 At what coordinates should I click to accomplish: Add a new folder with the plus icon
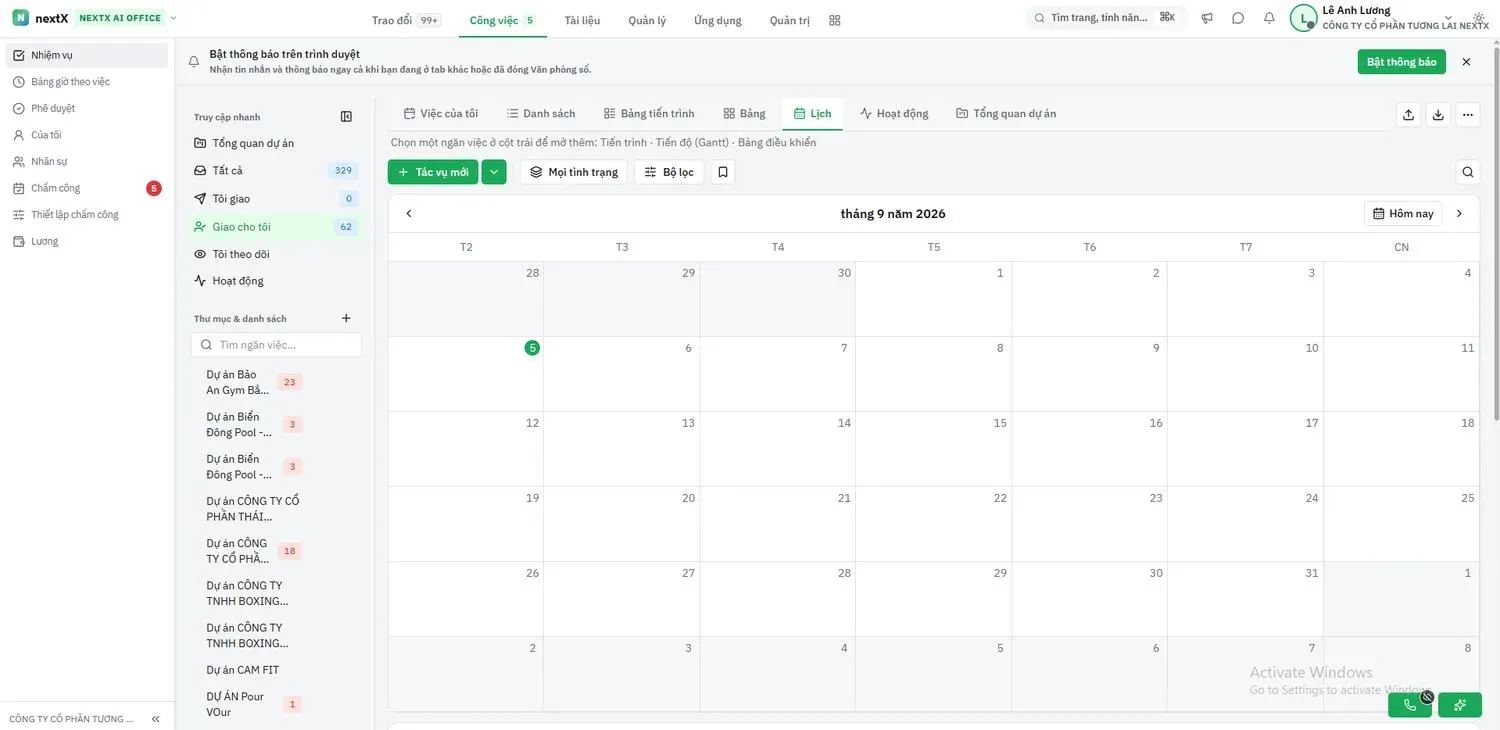coord(346,318)
